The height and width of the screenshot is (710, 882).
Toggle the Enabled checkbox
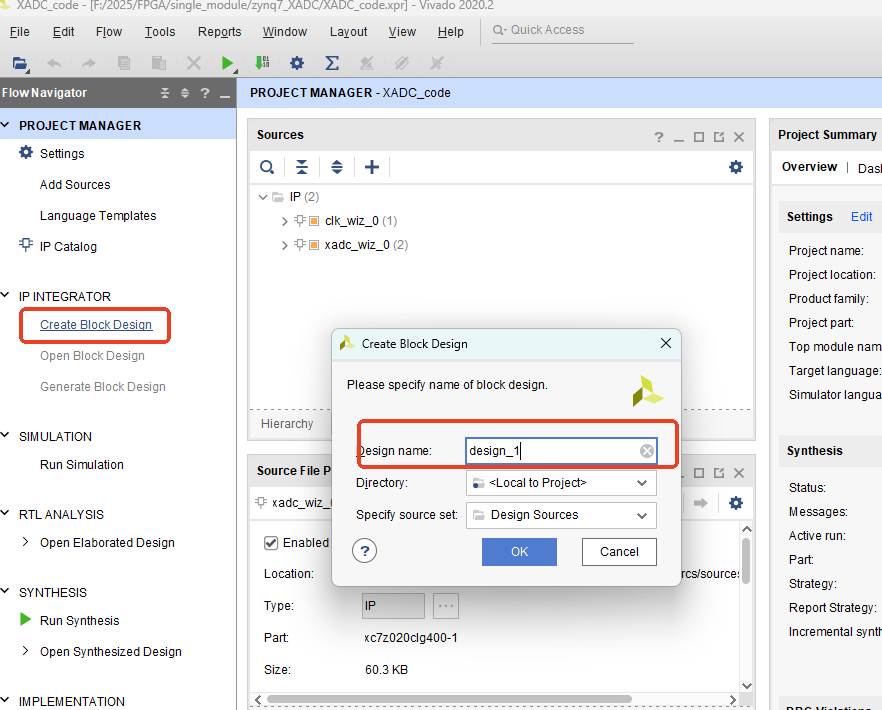point(271,543)
